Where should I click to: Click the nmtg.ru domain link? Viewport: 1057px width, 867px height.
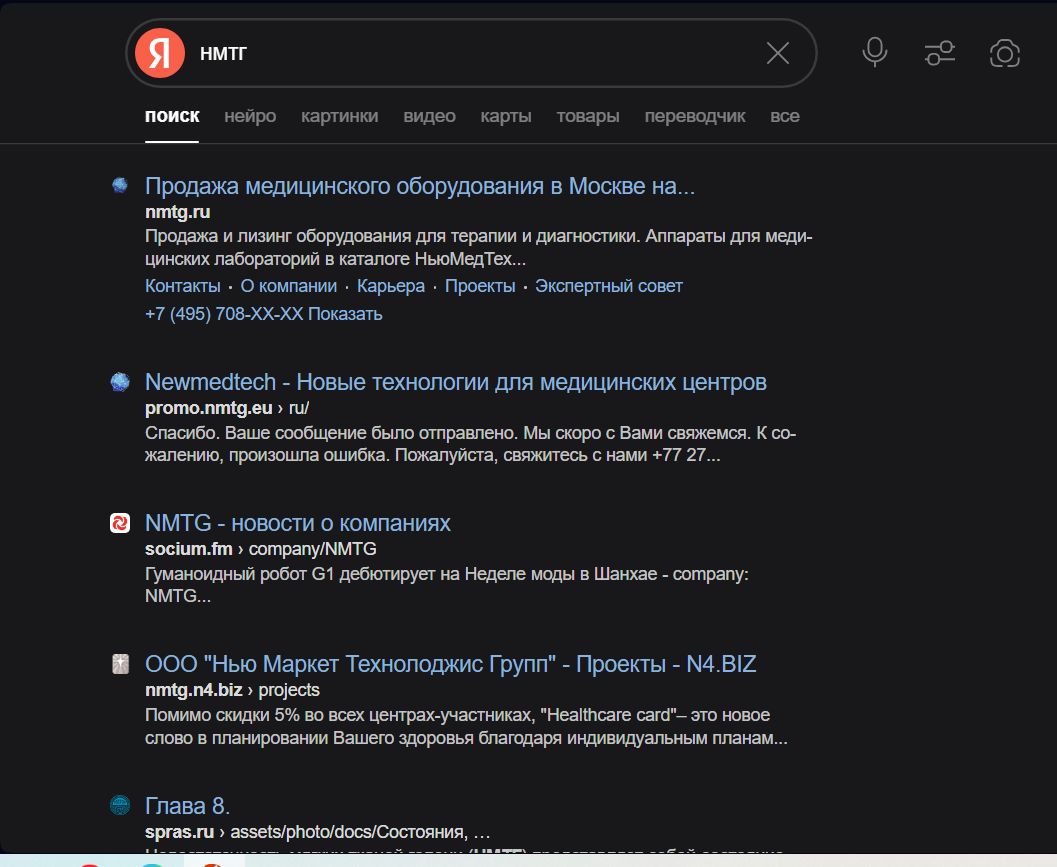tap(177, 212)
